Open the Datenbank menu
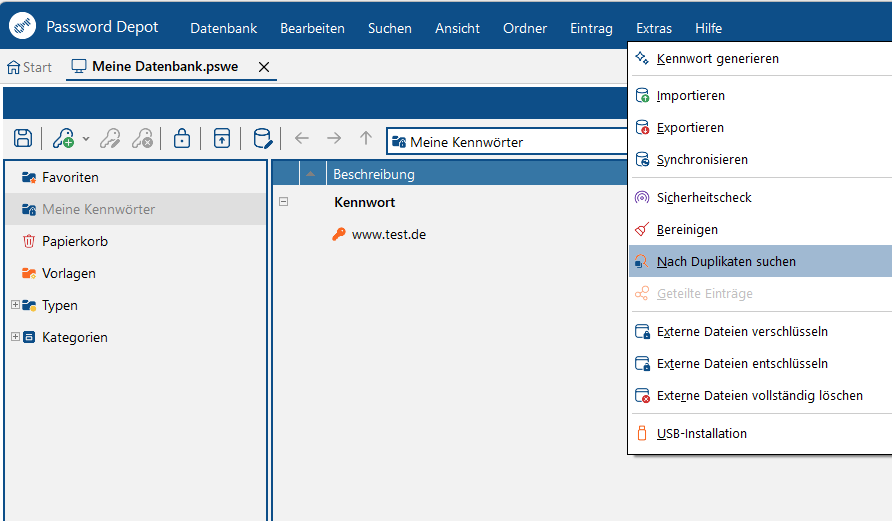892x521 pixels. (x=224, y=28)
